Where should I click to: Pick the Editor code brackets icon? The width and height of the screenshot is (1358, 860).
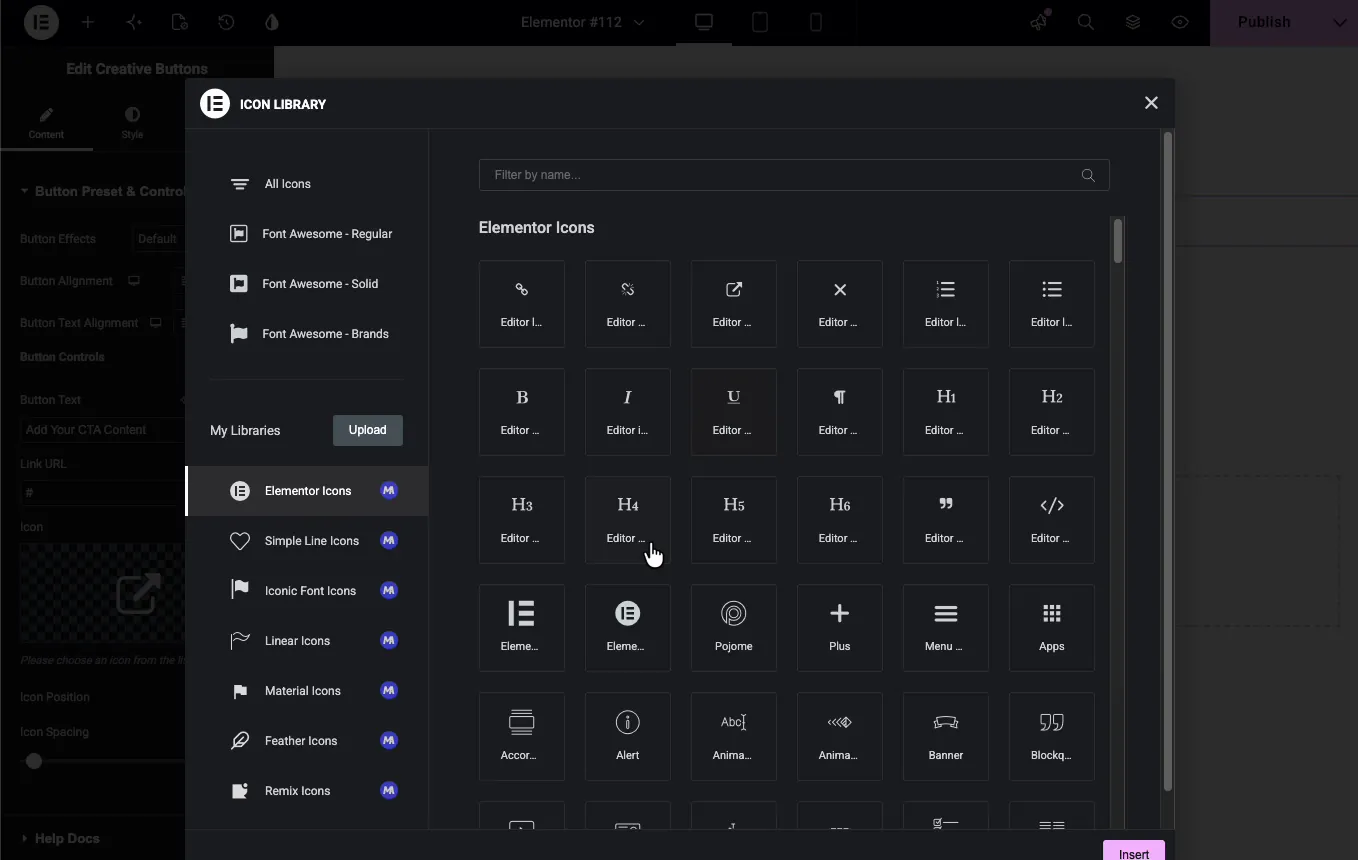click(1052, 520)
